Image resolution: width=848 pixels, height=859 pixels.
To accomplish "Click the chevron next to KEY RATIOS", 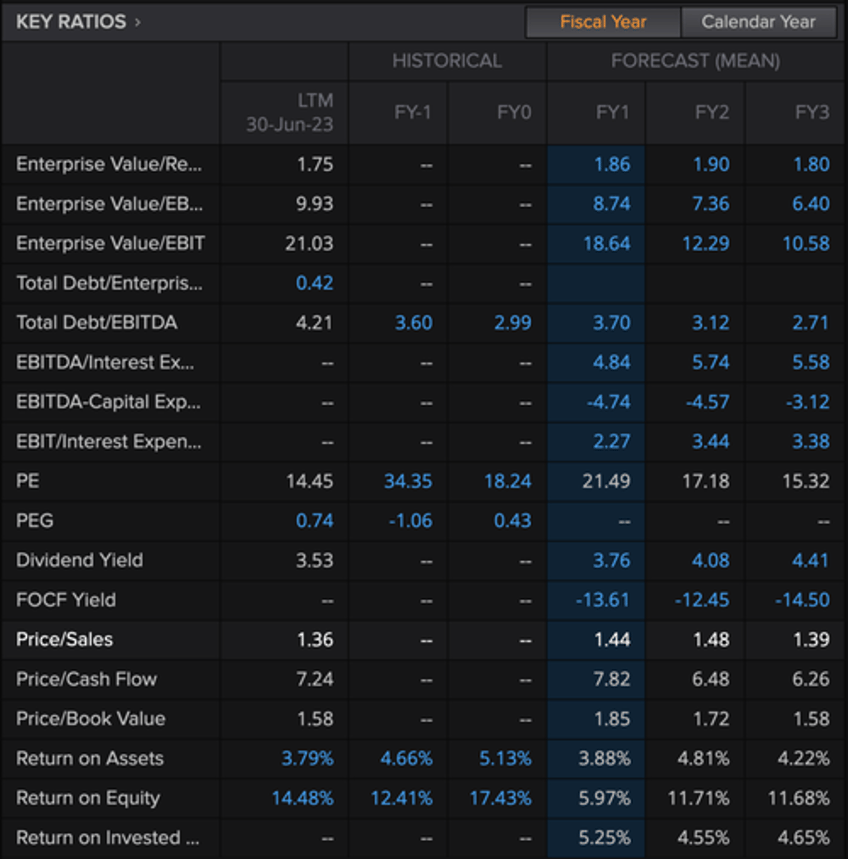I will [137, 22].
